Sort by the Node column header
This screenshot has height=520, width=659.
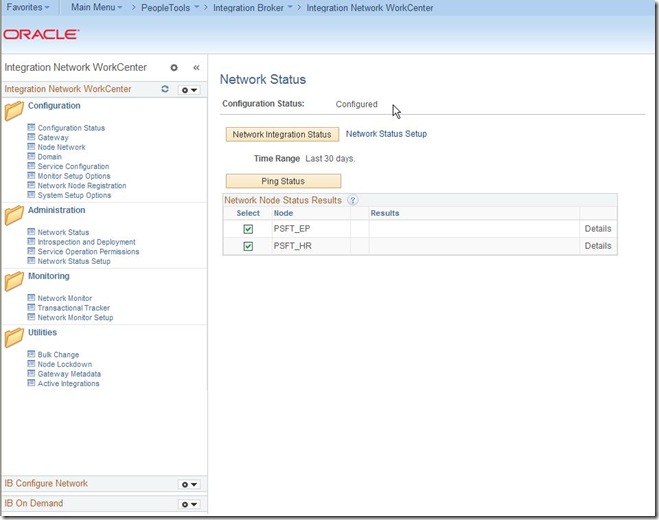pyautogui.click(x=283, y=213)
